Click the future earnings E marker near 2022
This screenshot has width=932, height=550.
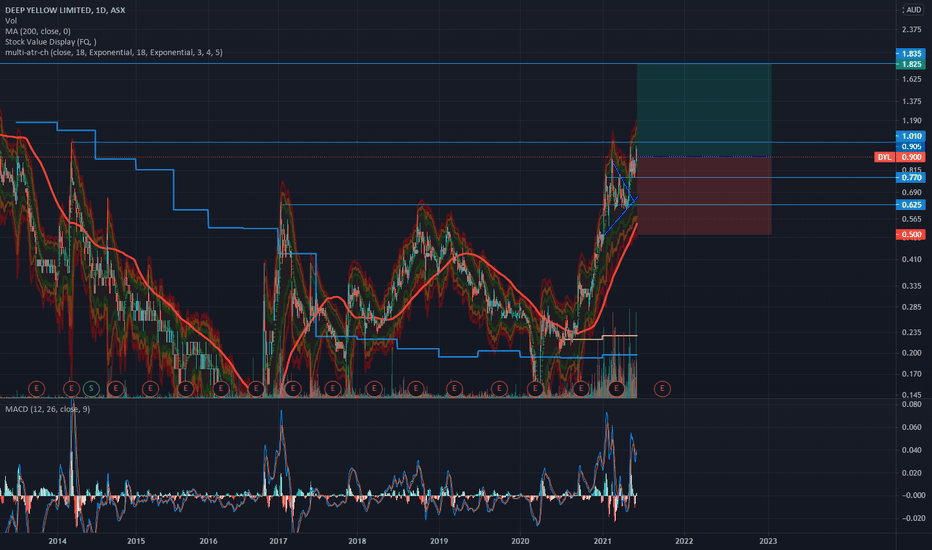coord(662,389)
